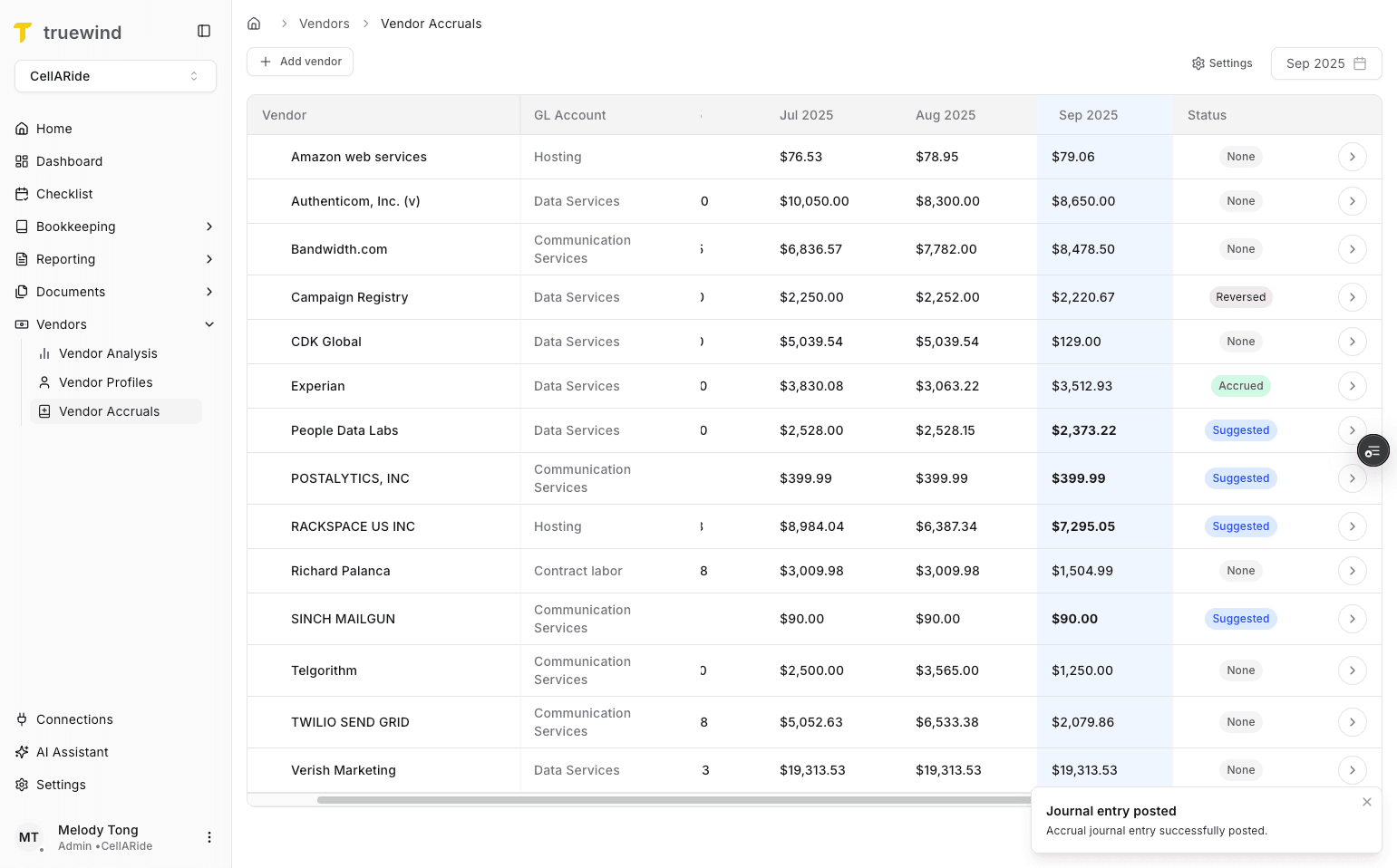Click Suggested status for SINCH MAILGUN

(1240, 619)
